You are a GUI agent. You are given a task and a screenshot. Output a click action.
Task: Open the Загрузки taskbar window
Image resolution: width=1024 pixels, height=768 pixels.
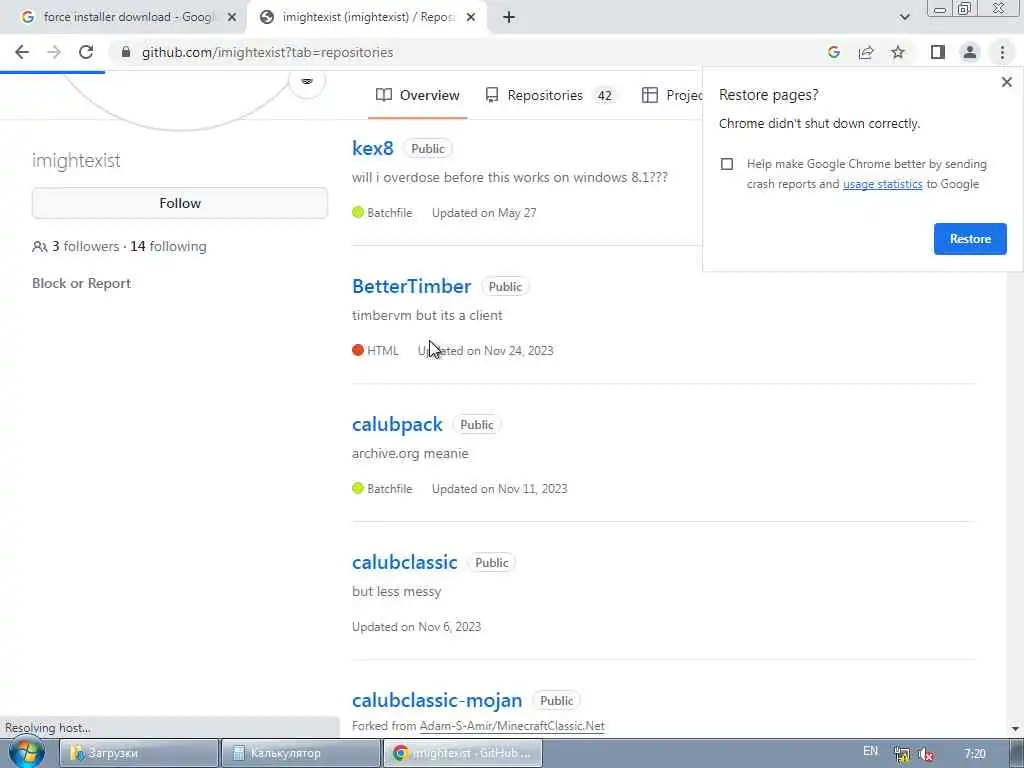point(139,753)
